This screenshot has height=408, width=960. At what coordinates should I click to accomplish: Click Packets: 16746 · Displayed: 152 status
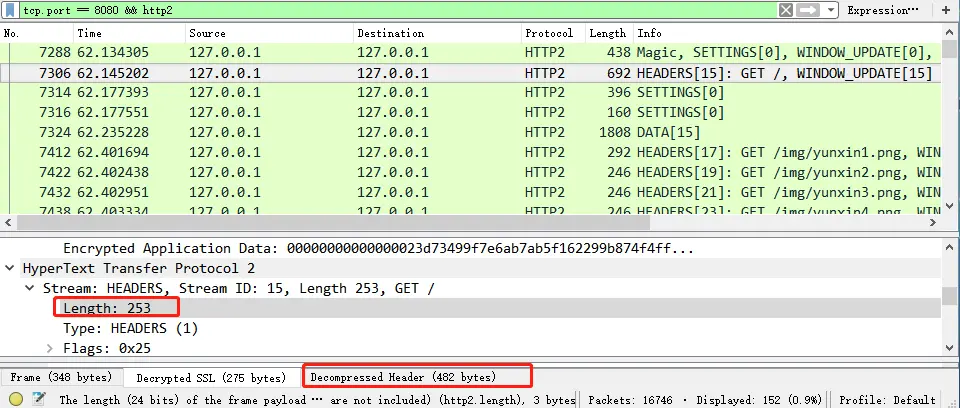pyautogui.click(x=703, y=400)
